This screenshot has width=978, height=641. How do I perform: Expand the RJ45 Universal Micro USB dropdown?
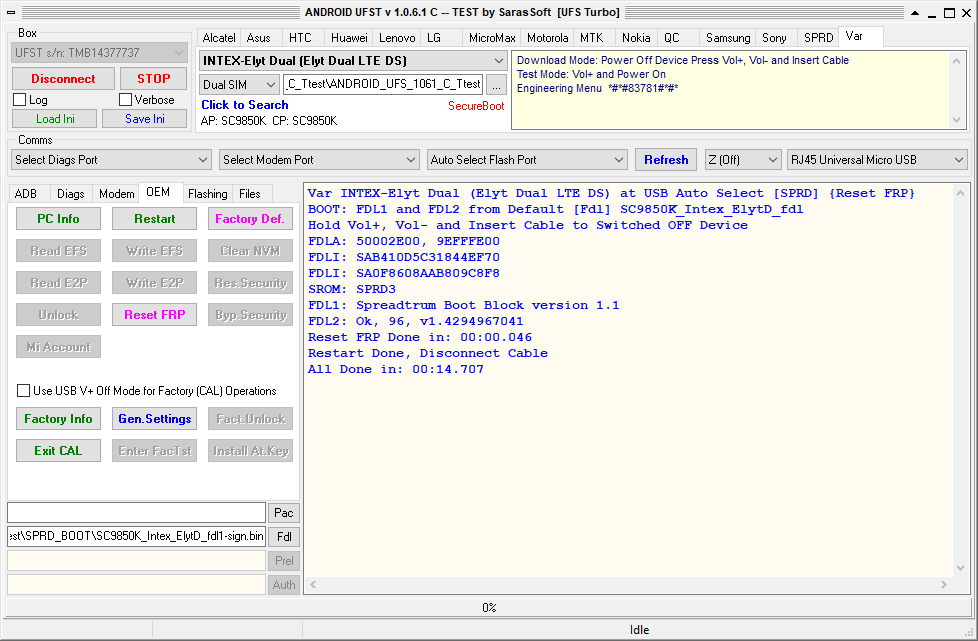[877, 160]
